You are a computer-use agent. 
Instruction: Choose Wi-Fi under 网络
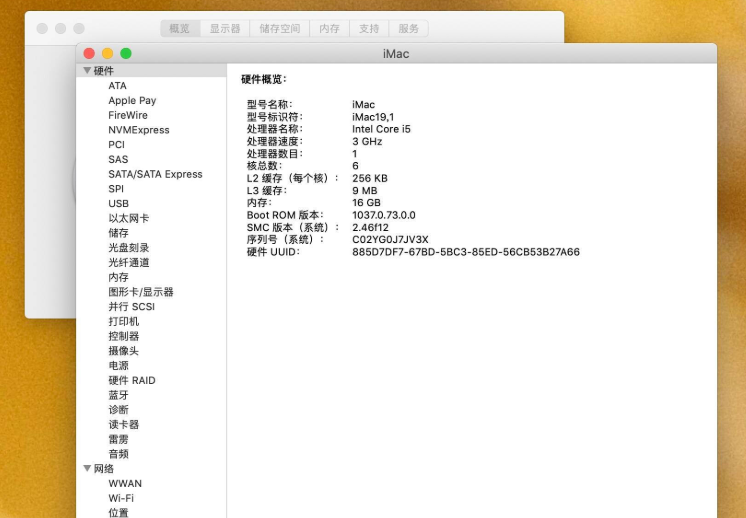121,498
